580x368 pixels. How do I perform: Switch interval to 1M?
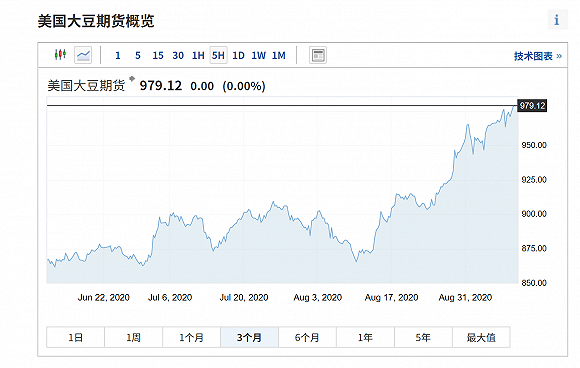279,55
